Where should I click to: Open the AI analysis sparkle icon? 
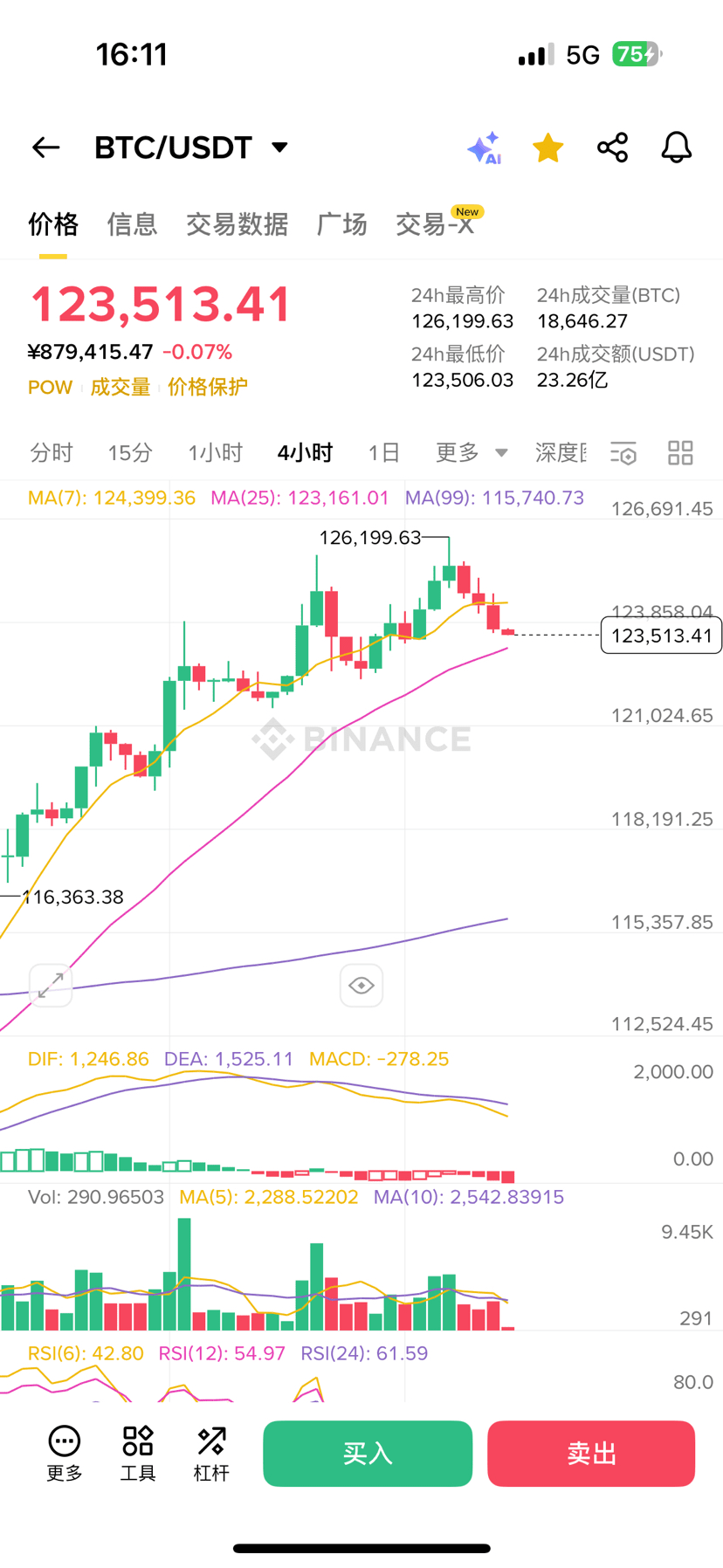point(484,148)
